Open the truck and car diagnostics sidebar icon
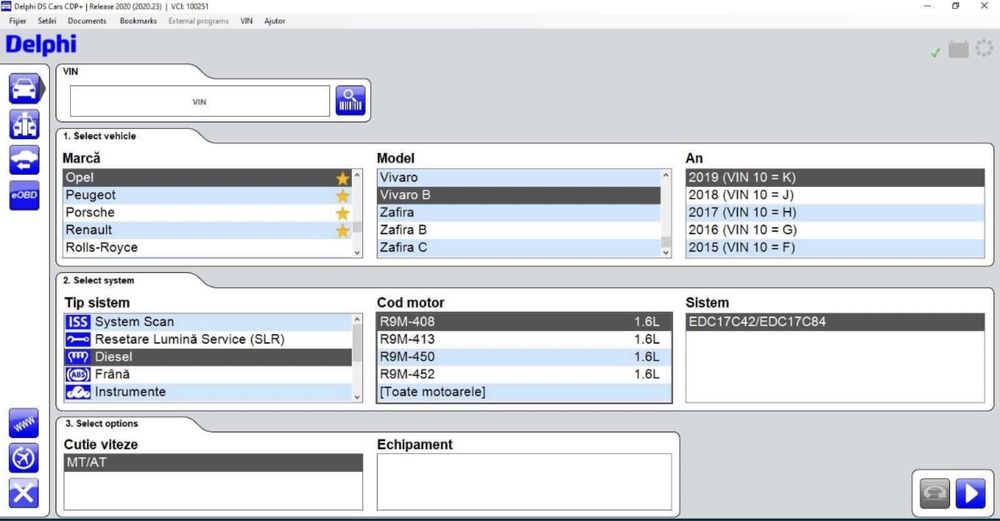Screen dimensions: 1000x521 (x=24, y=124)
